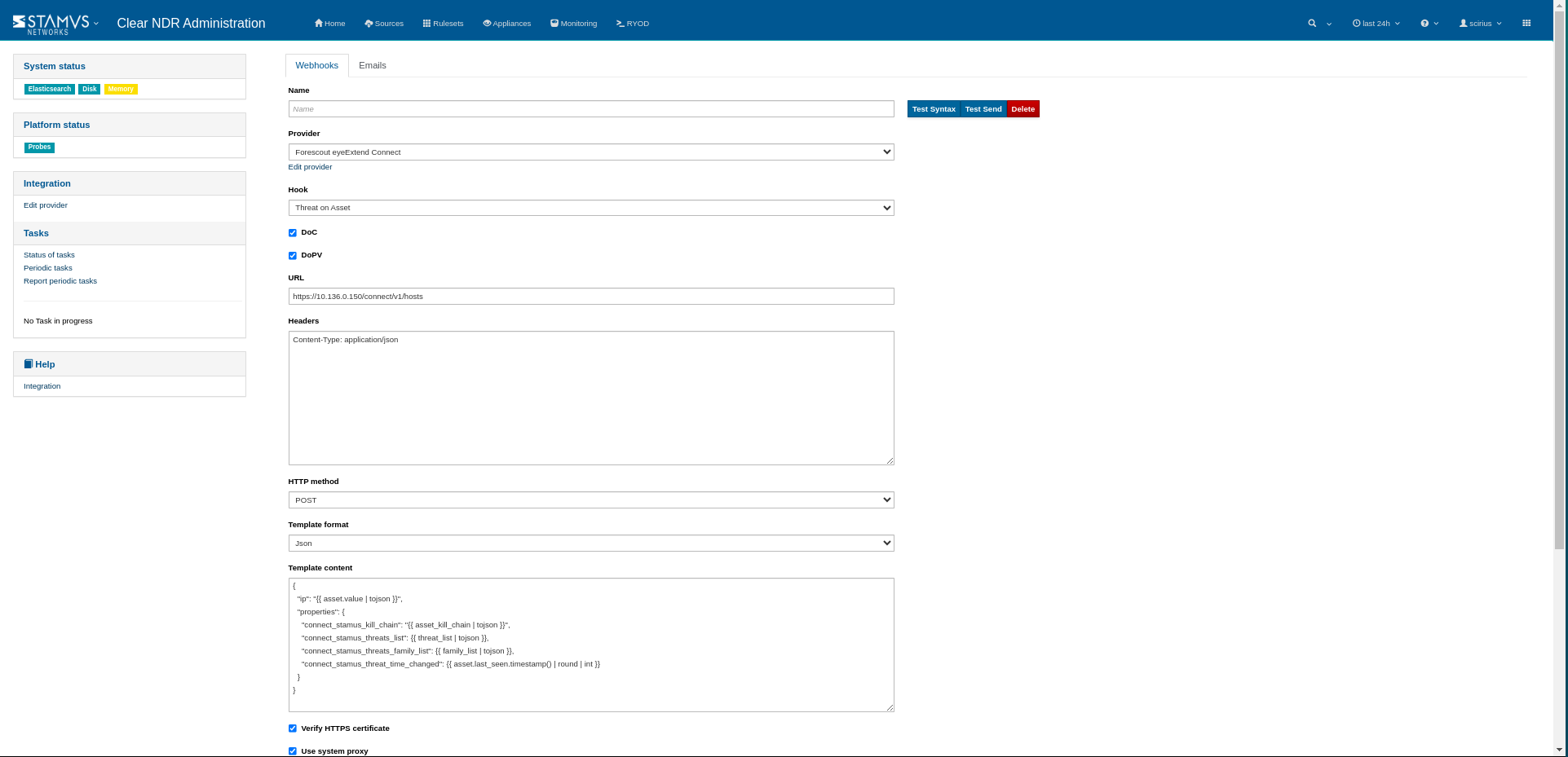The height and width of the screenshot is (757, 1568).
Task: Click into the webhook Name field
Action: click(x=590, y=109)
